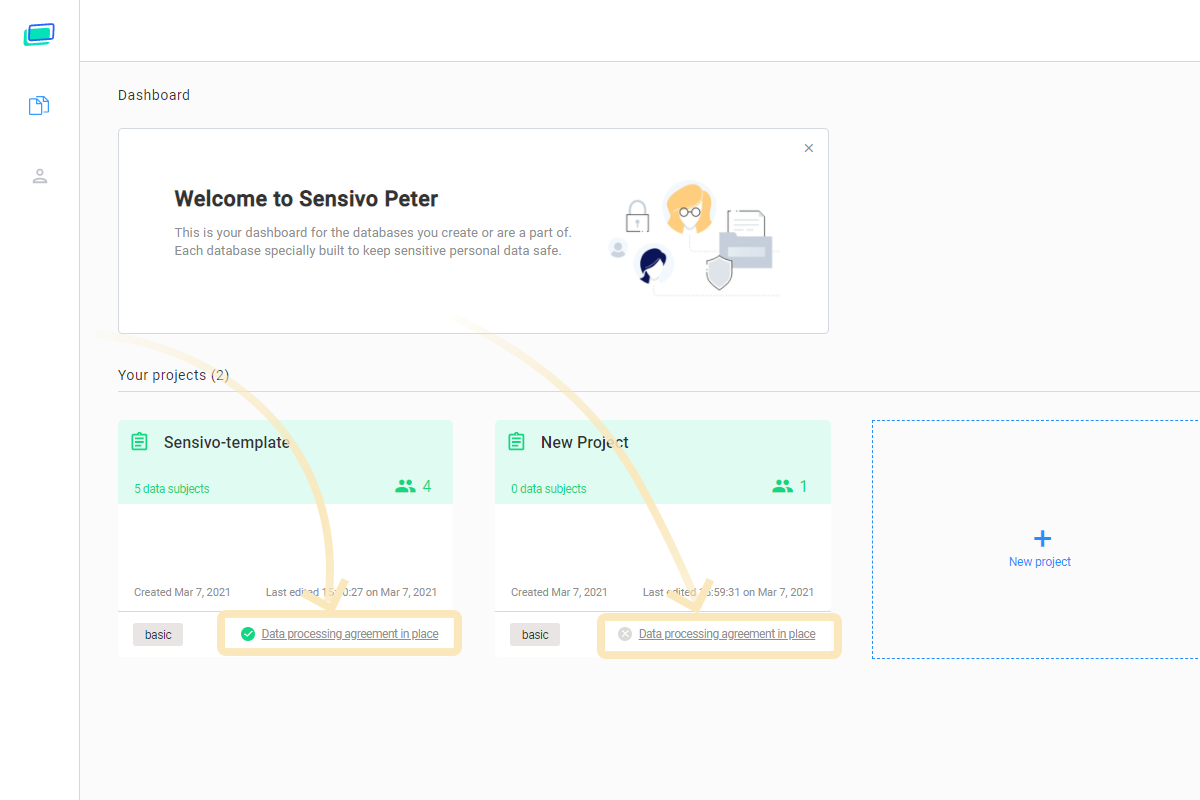Click the plus icon for New project
Screen dimensions: 1200x800
(1042, 538)
